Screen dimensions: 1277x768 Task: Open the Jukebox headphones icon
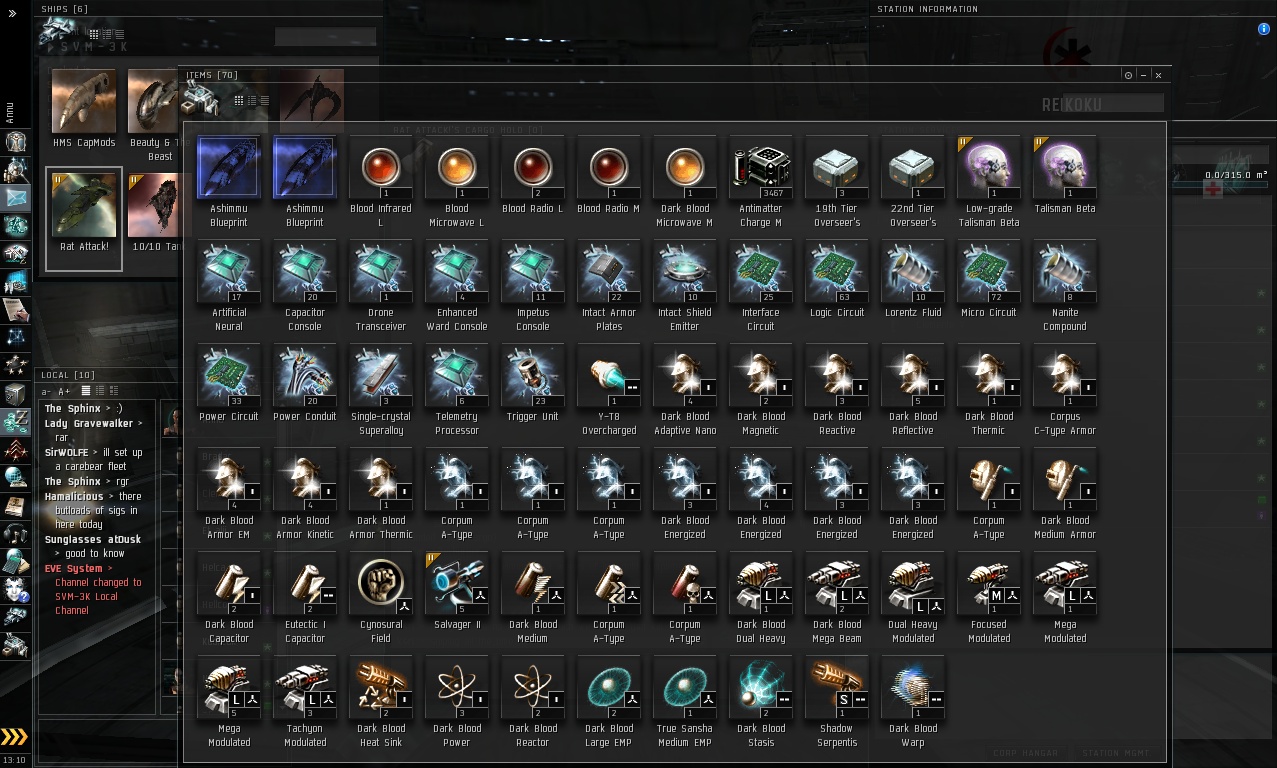click(x=15, y=533)
